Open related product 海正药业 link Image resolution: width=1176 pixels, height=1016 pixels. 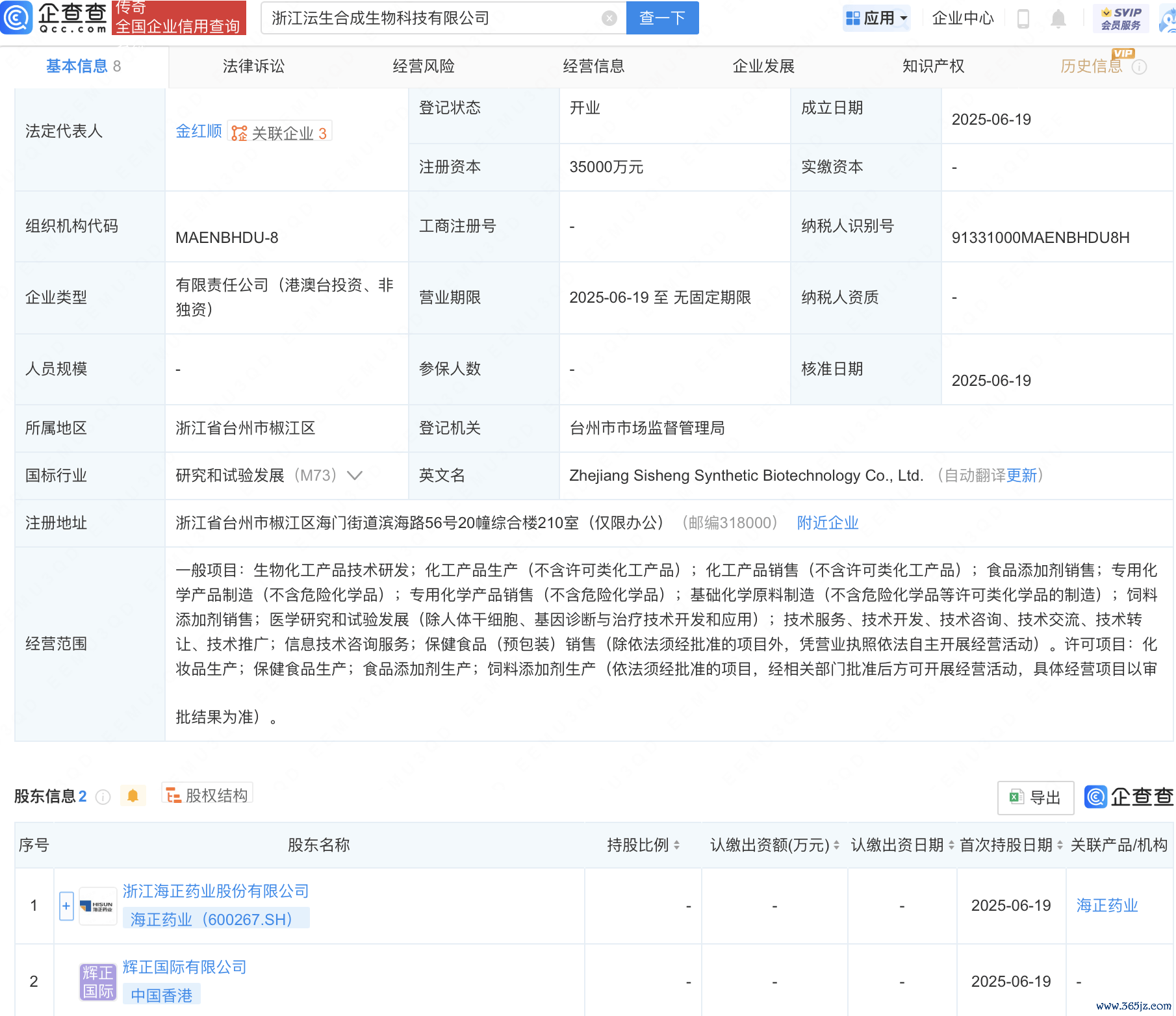coord(1107,906)
